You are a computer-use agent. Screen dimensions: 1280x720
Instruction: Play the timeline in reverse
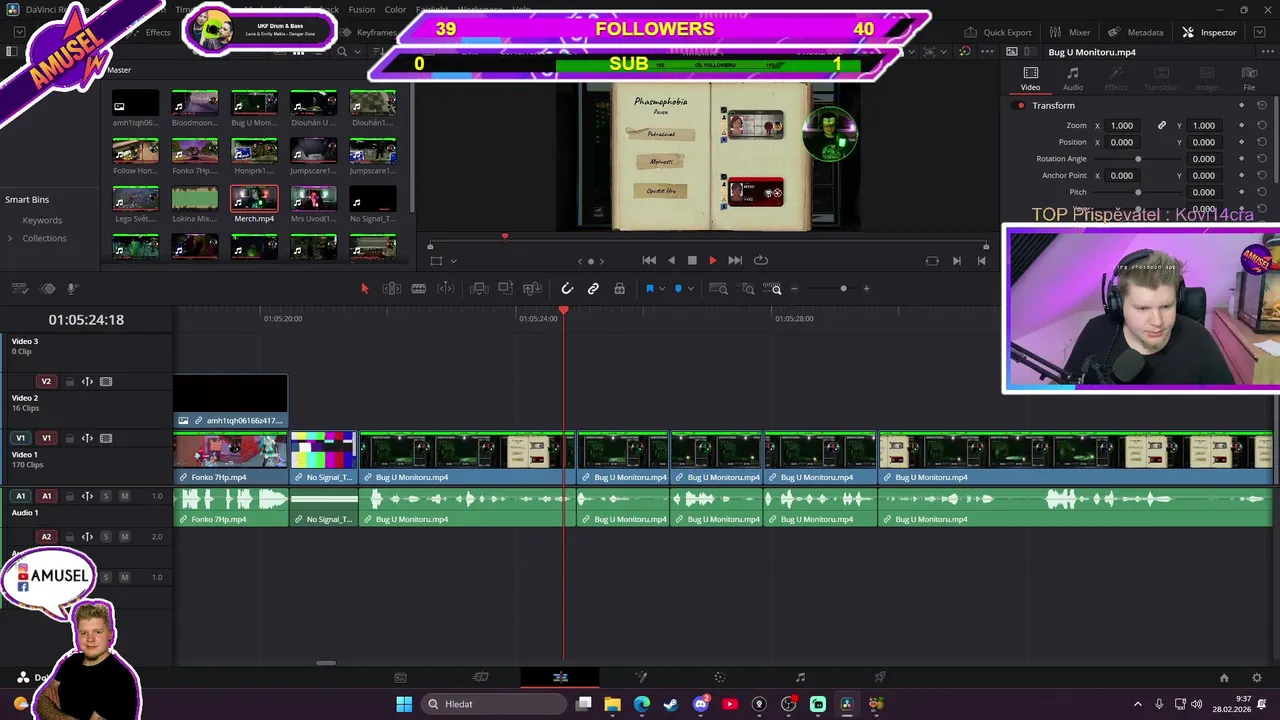(x=671, y=260)
